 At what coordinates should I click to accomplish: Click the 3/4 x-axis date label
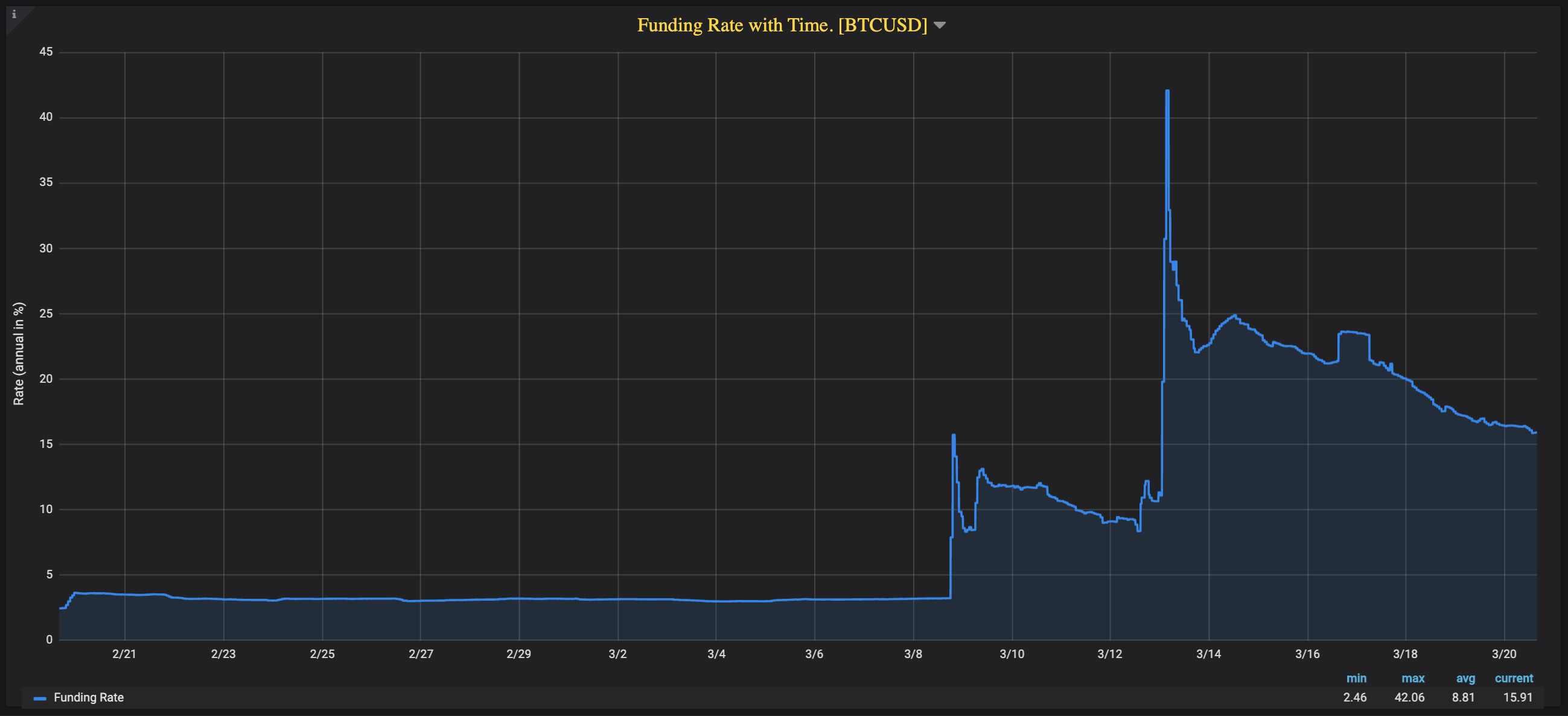(716, 653)
